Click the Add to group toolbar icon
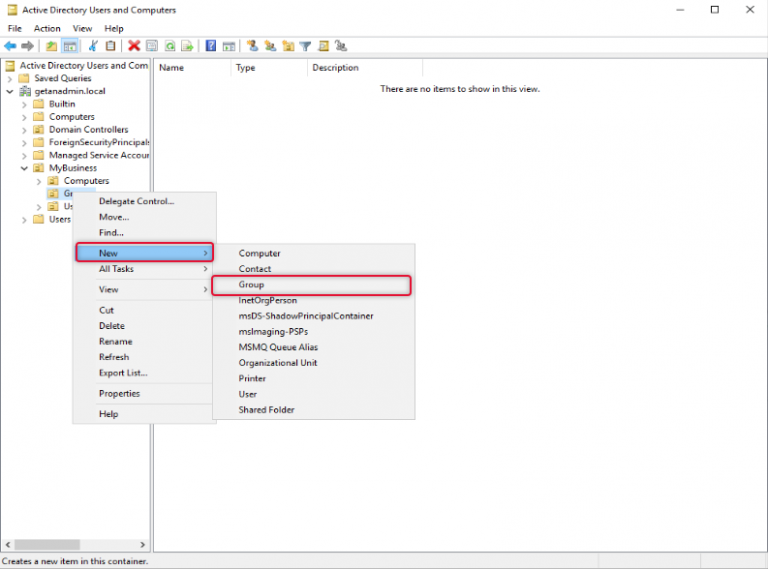The image size is (768, 569). tap(341, 46)
